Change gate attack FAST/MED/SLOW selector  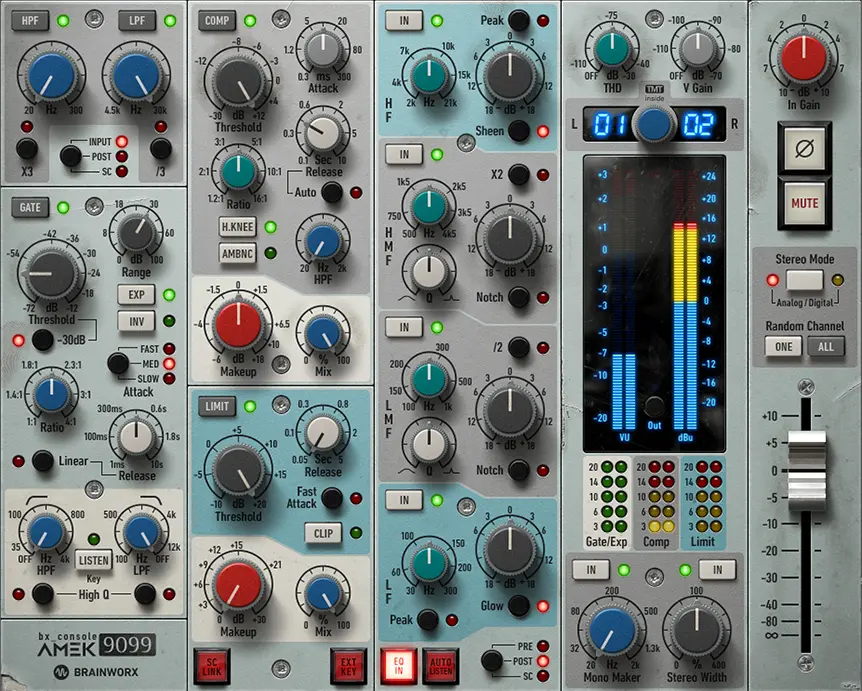point(118,363)
